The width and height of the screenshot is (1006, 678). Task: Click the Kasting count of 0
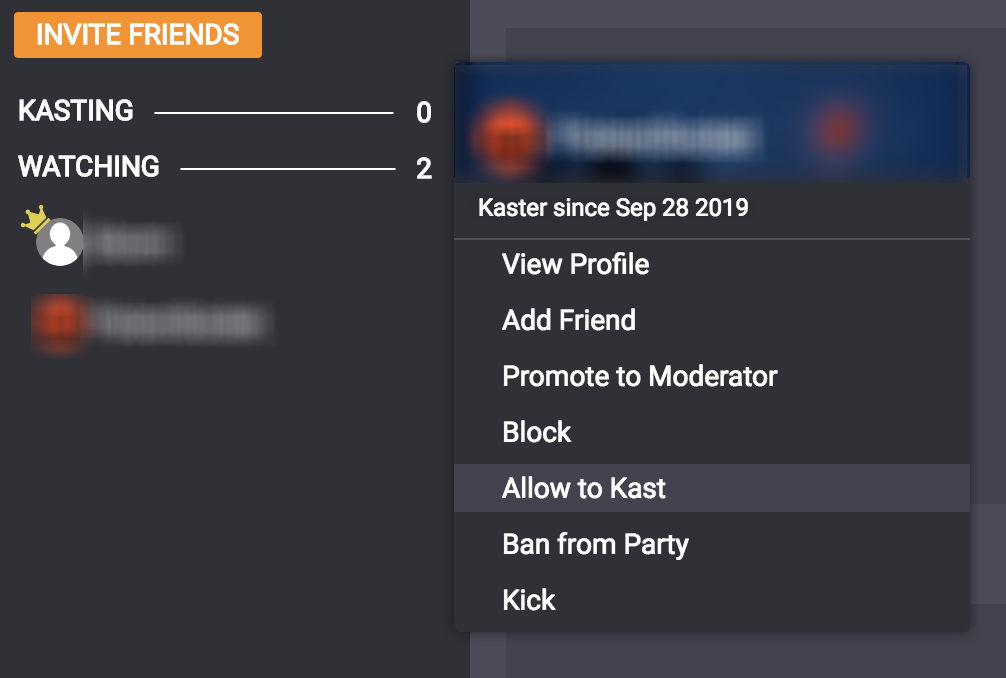coord(424,113)
